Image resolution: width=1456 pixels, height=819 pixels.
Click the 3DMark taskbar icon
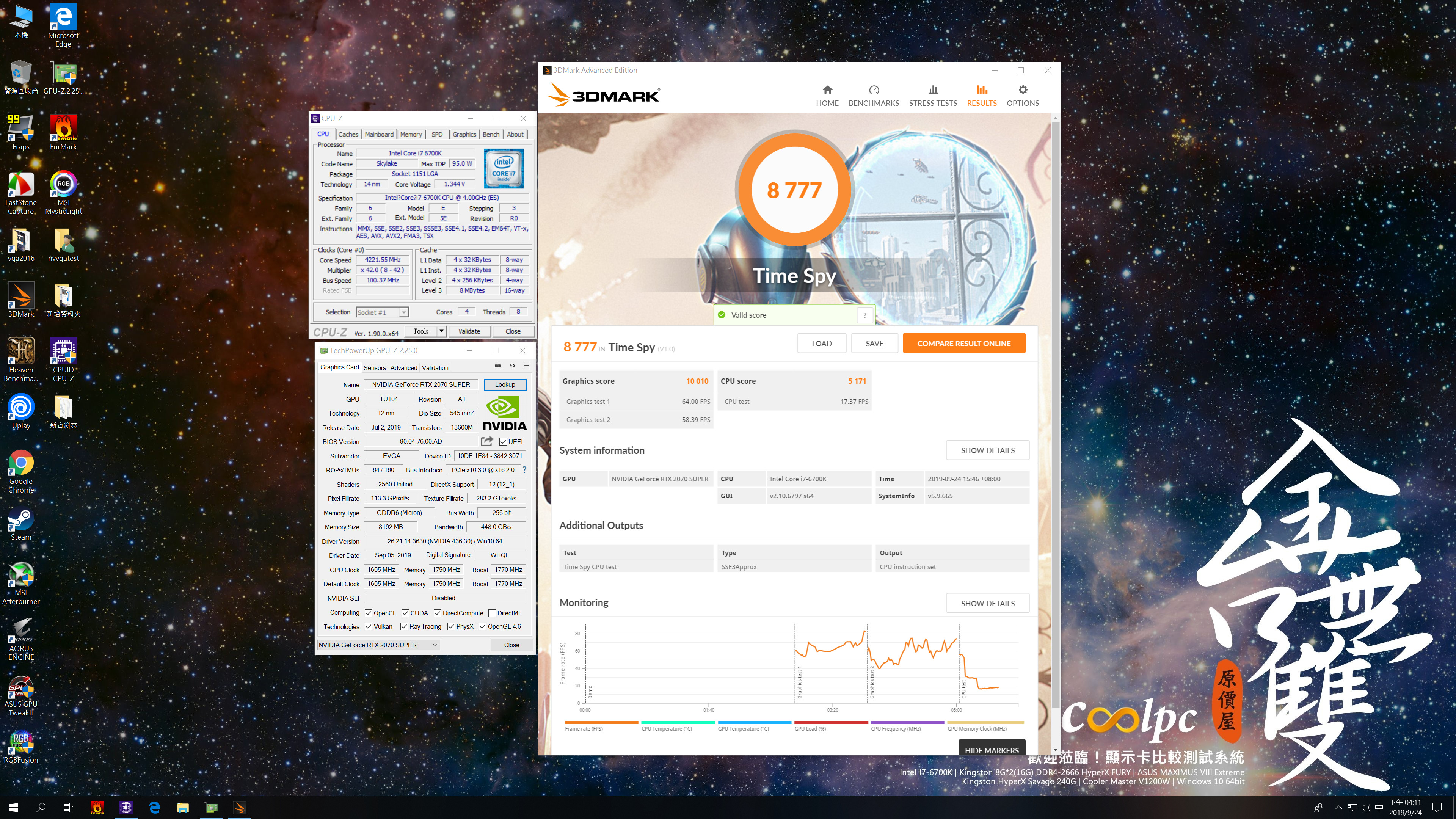click(x=239, y=808)
